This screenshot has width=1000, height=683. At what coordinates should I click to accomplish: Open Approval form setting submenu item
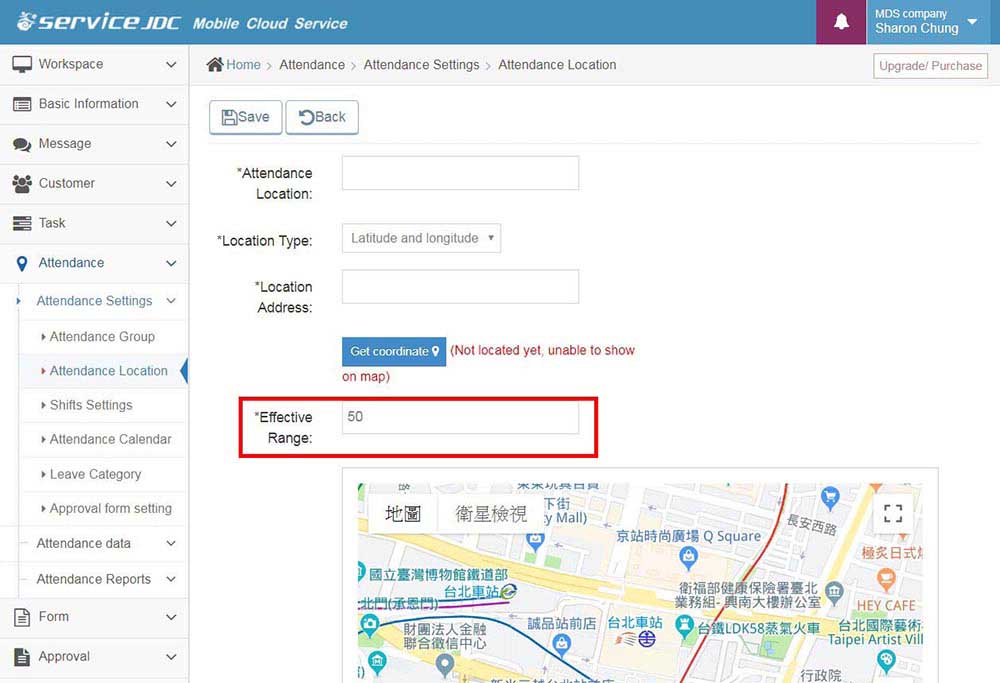(x=110, y=509)
